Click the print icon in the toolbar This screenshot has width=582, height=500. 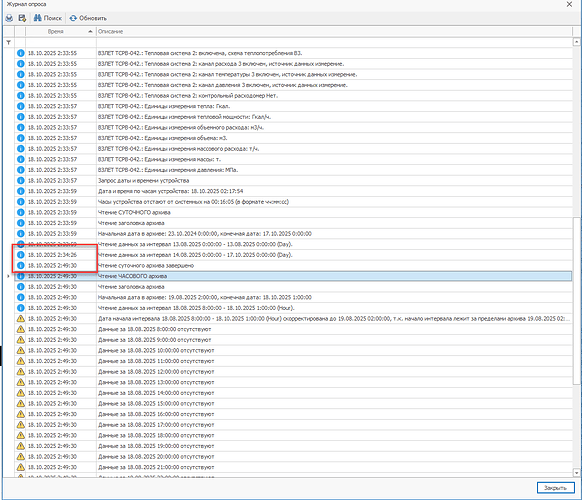[x=9, y=18]
